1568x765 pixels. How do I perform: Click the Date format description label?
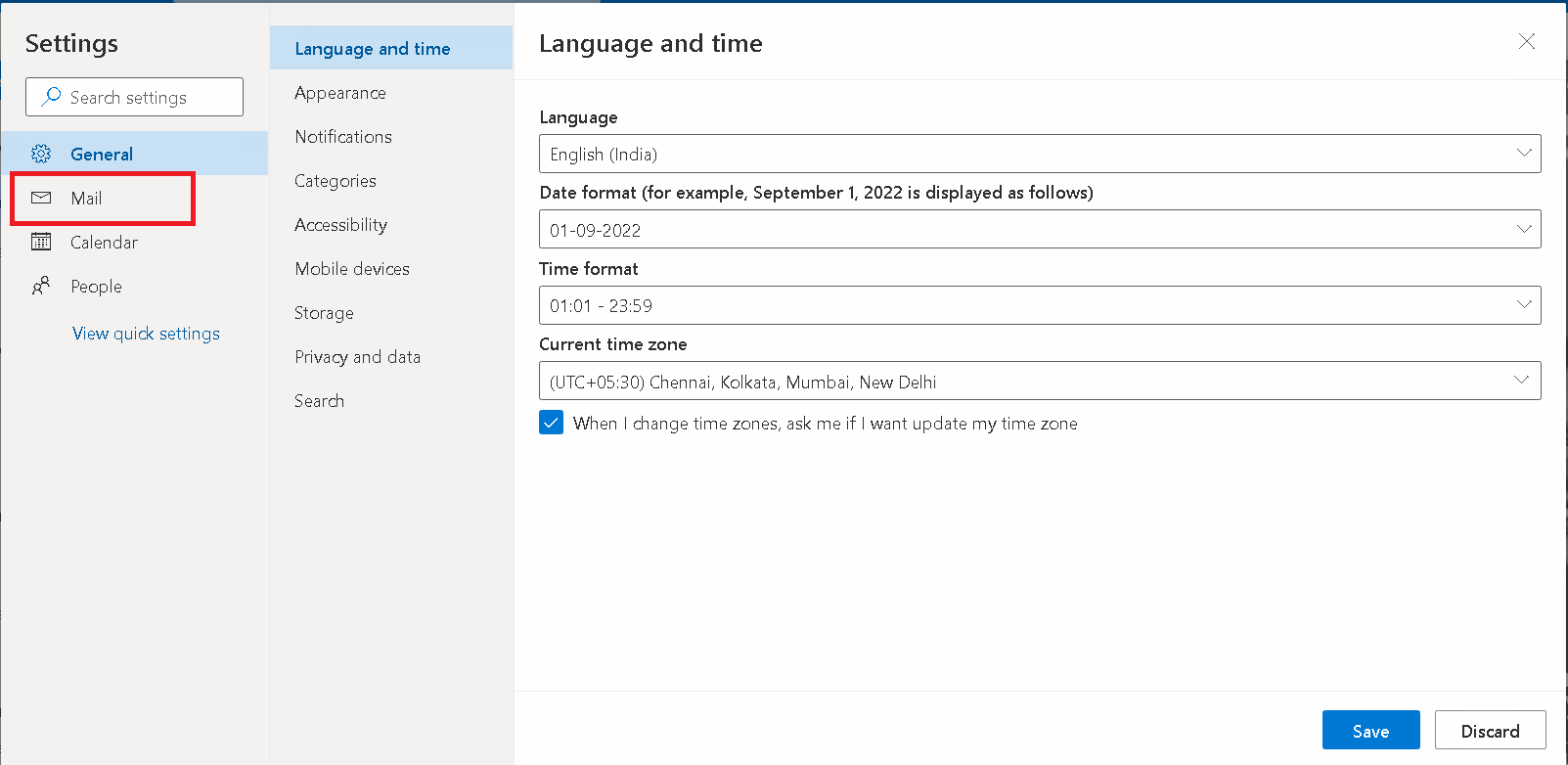(x=817, y=192)
